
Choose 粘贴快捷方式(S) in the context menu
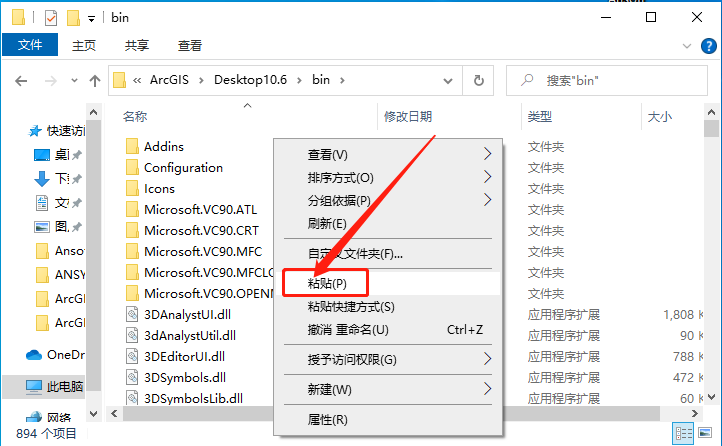pyautogui.click(x=388, y=307)
